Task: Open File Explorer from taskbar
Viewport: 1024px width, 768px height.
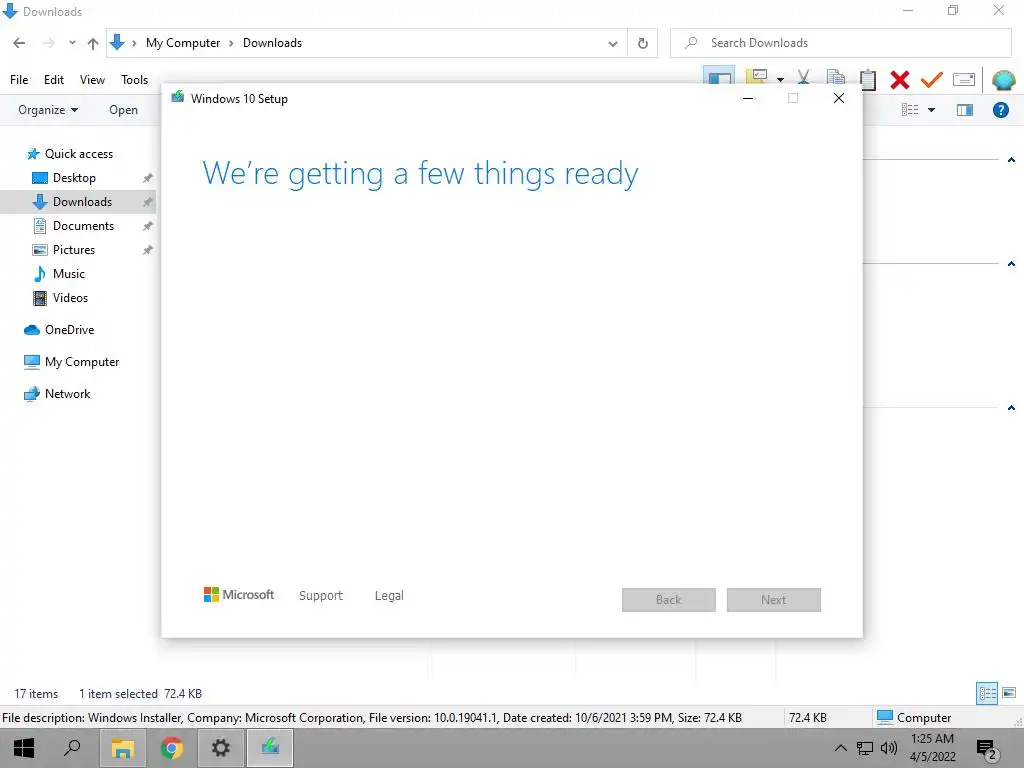Action: click(x=122, y=748)
